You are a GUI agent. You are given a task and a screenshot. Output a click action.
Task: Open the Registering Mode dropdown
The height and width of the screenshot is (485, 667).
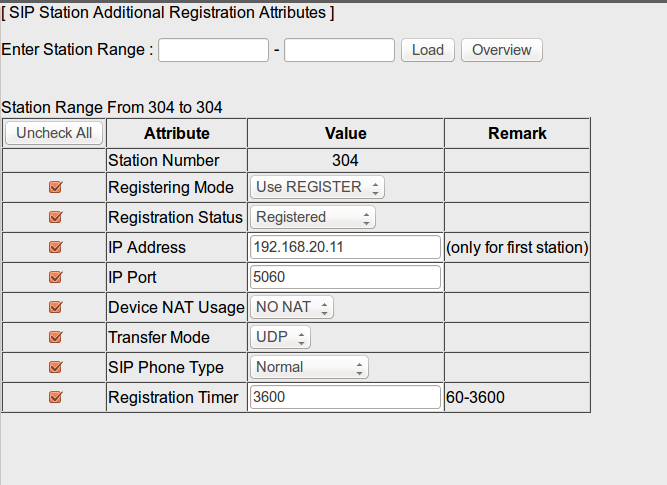(x=317, y=187)
